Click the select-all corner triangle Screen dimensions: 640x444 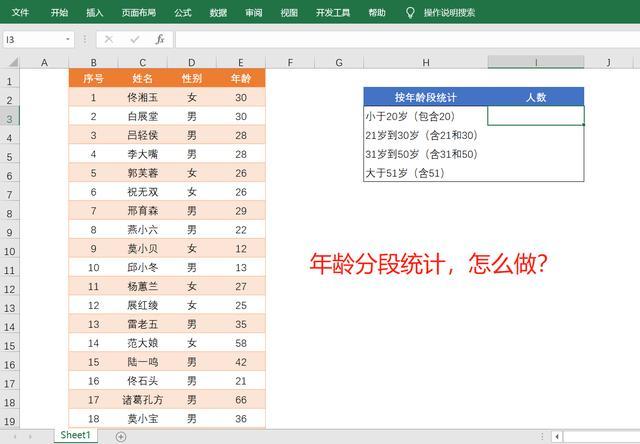click(13, 62)
